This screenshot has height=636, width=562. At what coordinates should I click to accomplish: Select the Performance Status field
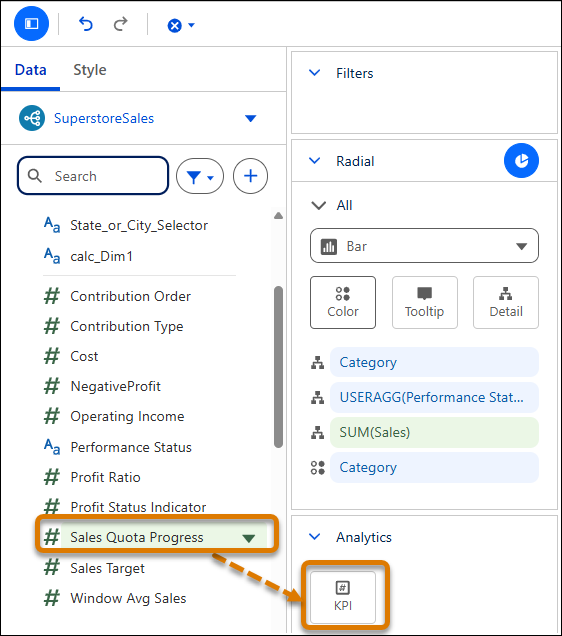(131, 447)
